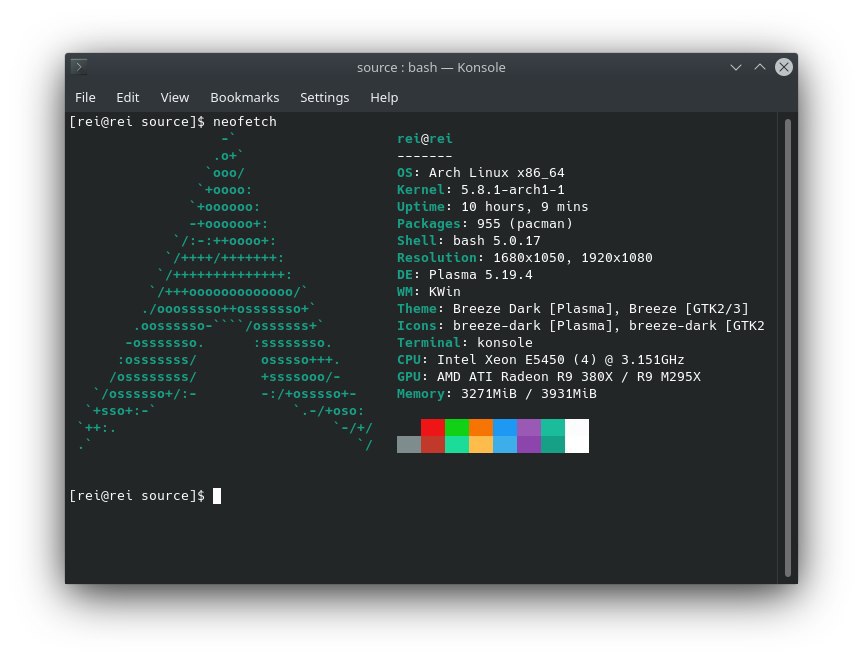
Task: Click the bottom '[rei@rei source]$' prompt text
Action: pyautogui.click(x=137, y=496)
